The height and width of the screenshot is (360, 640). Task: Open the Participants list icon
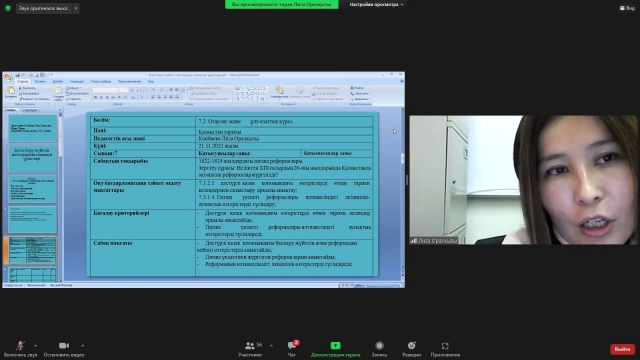point(250,345)
